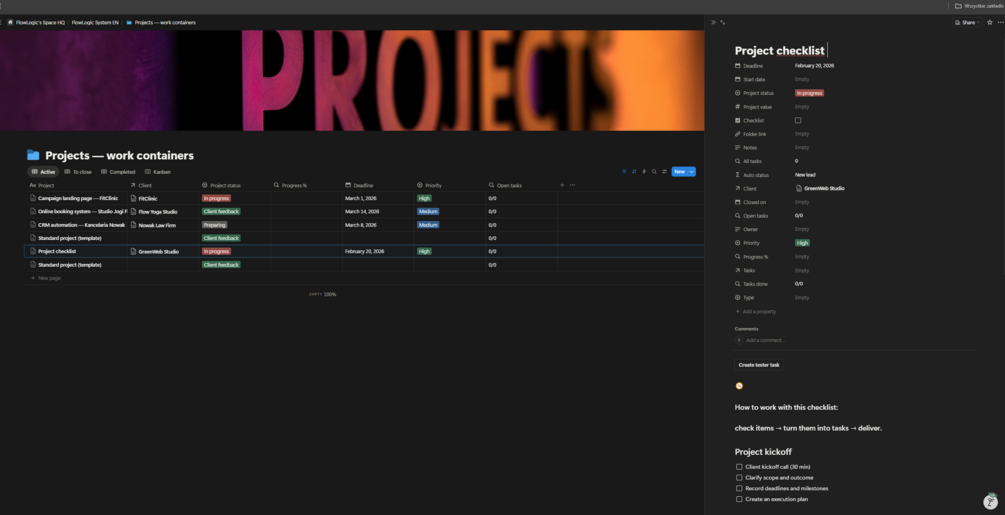
Task: Switch to the Kanban view tab
Action: click(x=158, y=172)
